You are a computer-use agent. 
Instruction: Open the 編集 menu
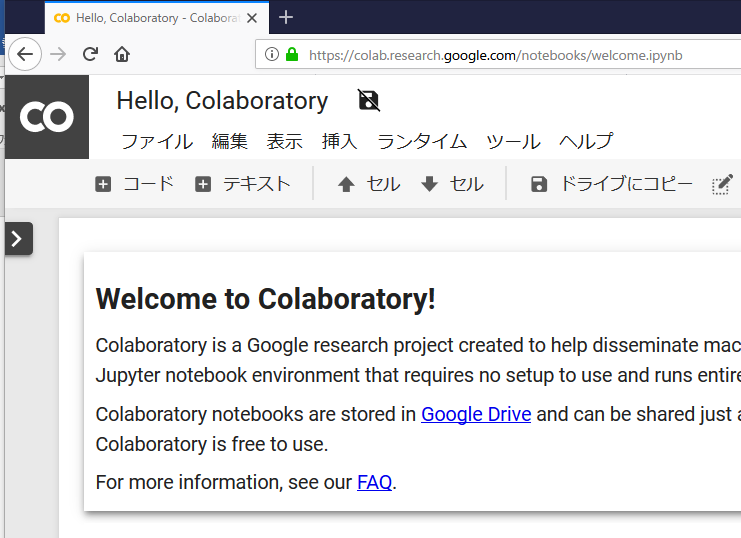coord(230,141)
